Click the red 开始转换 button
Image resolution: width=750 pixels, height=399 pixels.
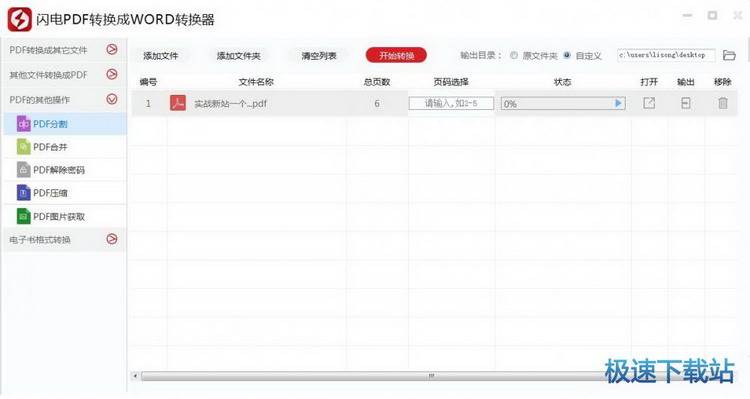point(396,55)
